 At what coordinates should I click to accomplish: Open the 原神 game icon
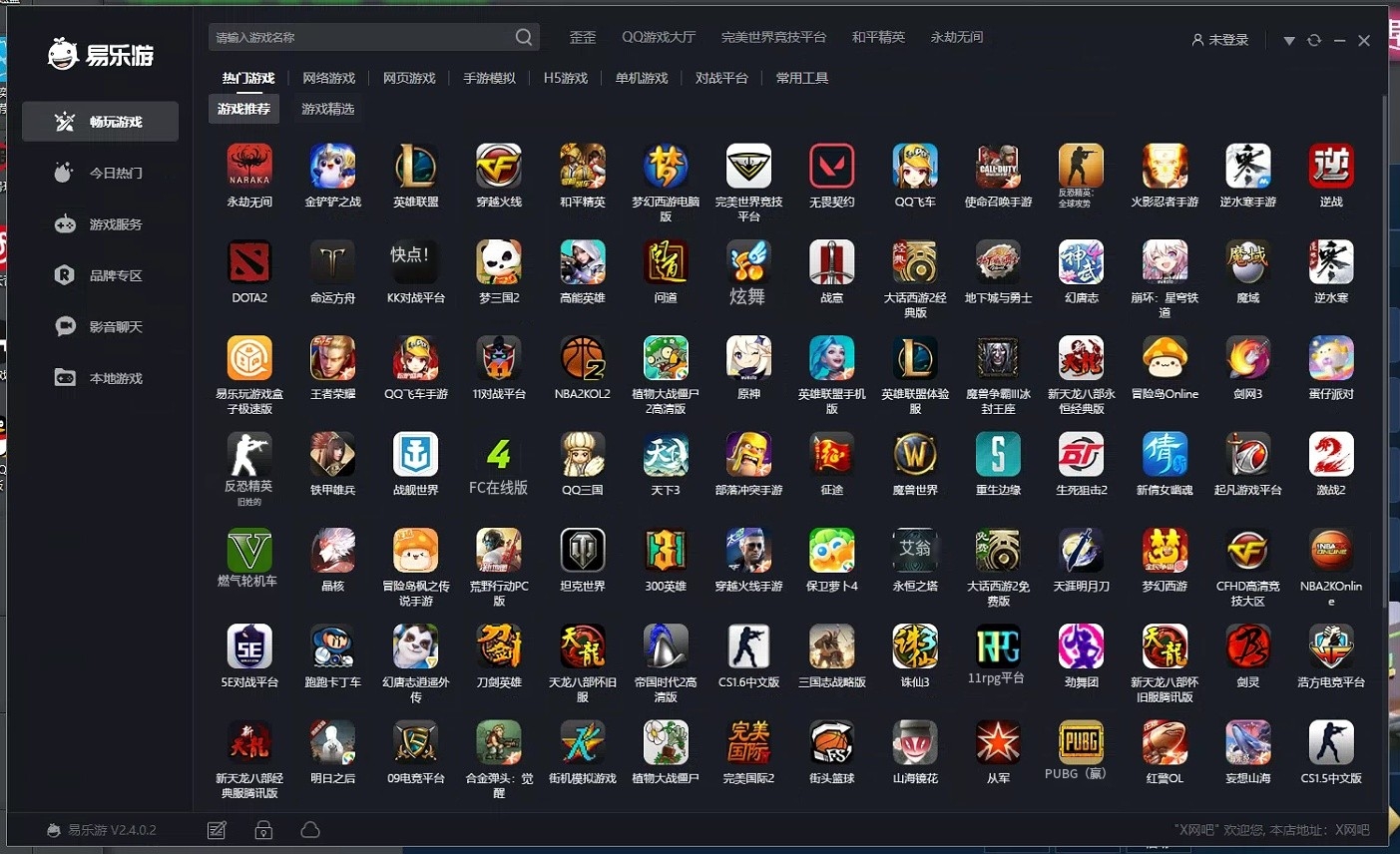tap(748, 358)
